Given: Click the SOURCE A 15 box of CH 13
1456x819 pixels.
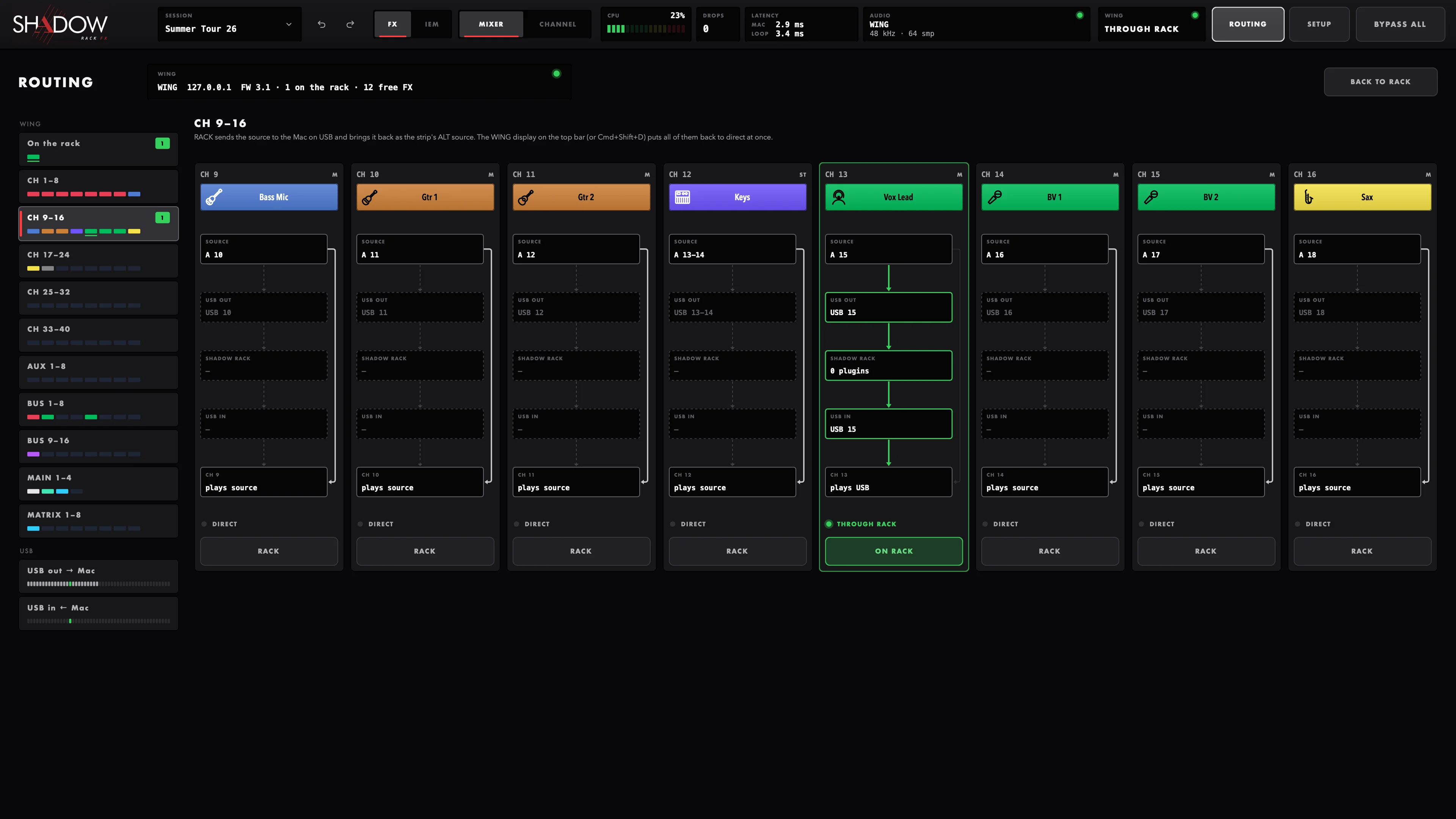Looking at the screenshot, I should (x=888, y=249).
